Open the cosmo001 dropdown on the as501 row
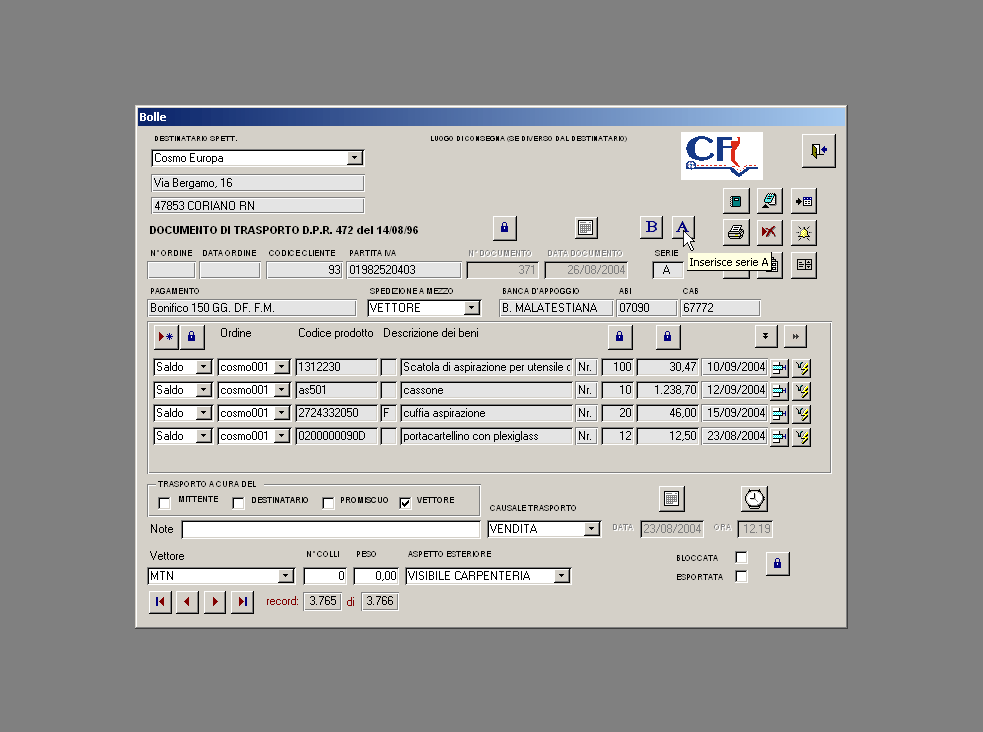Image resolution: width=983 pixels, height=732 pixels. [282, 390]
